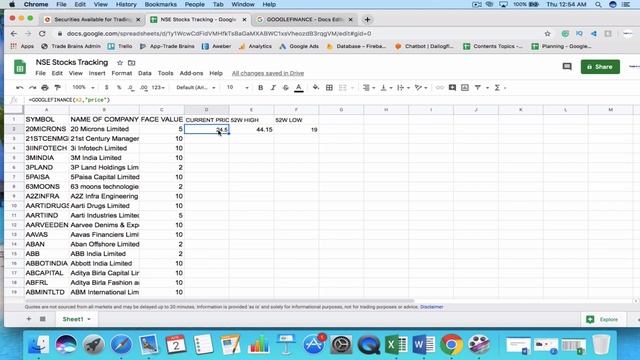This screenshot has height=360, width=640.
Task: Add a new sheet with plus button
Action: coord(29,319)
